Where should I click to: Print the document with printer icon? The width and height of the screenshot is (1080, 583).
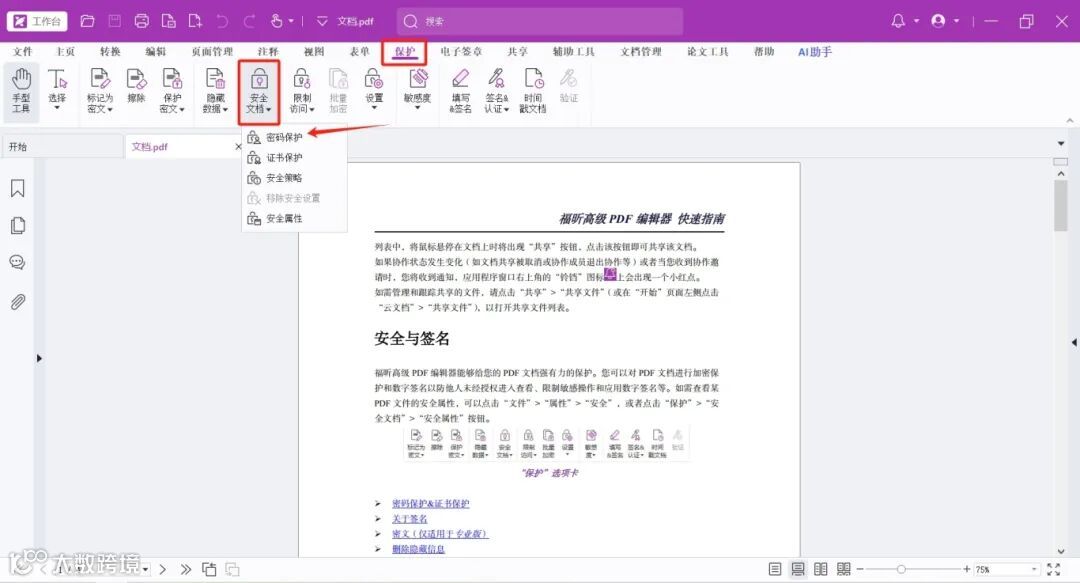(x=142, y=21)
